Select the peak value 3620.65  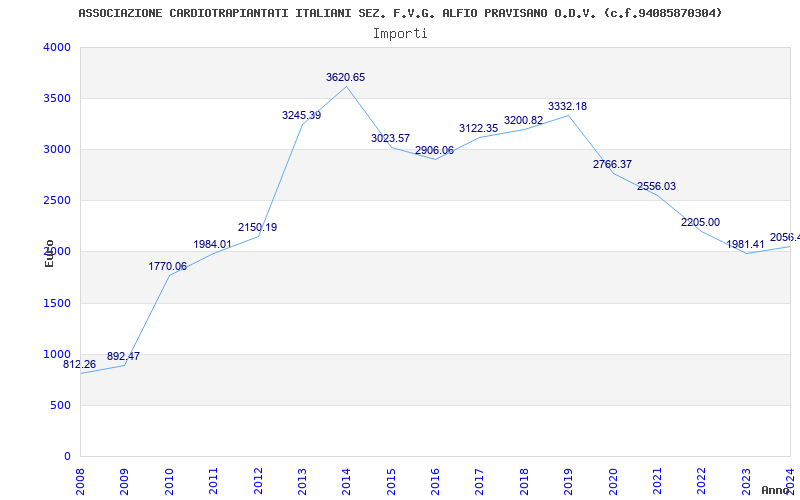pos(346,78)
